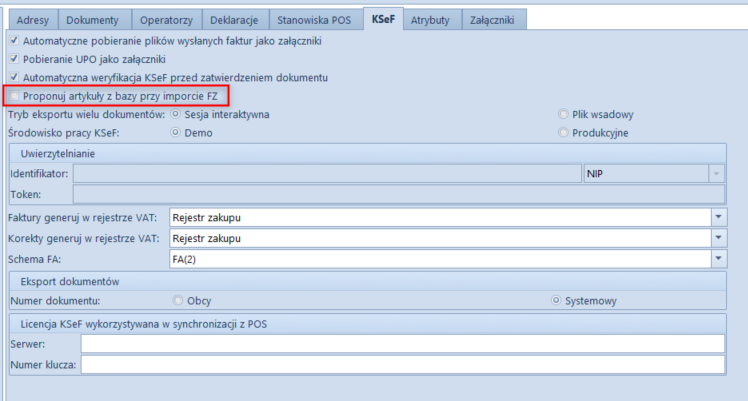Screen dimensions: 748x401
Task: Click the Licencja KSeF section header
Action: pos(368,324)
